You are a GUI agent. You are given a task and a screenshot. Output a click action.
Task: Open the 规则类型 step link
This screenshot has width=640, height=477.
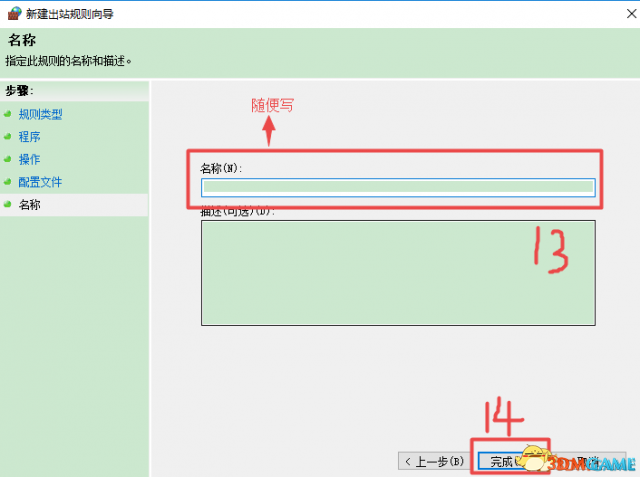point(40,114)
